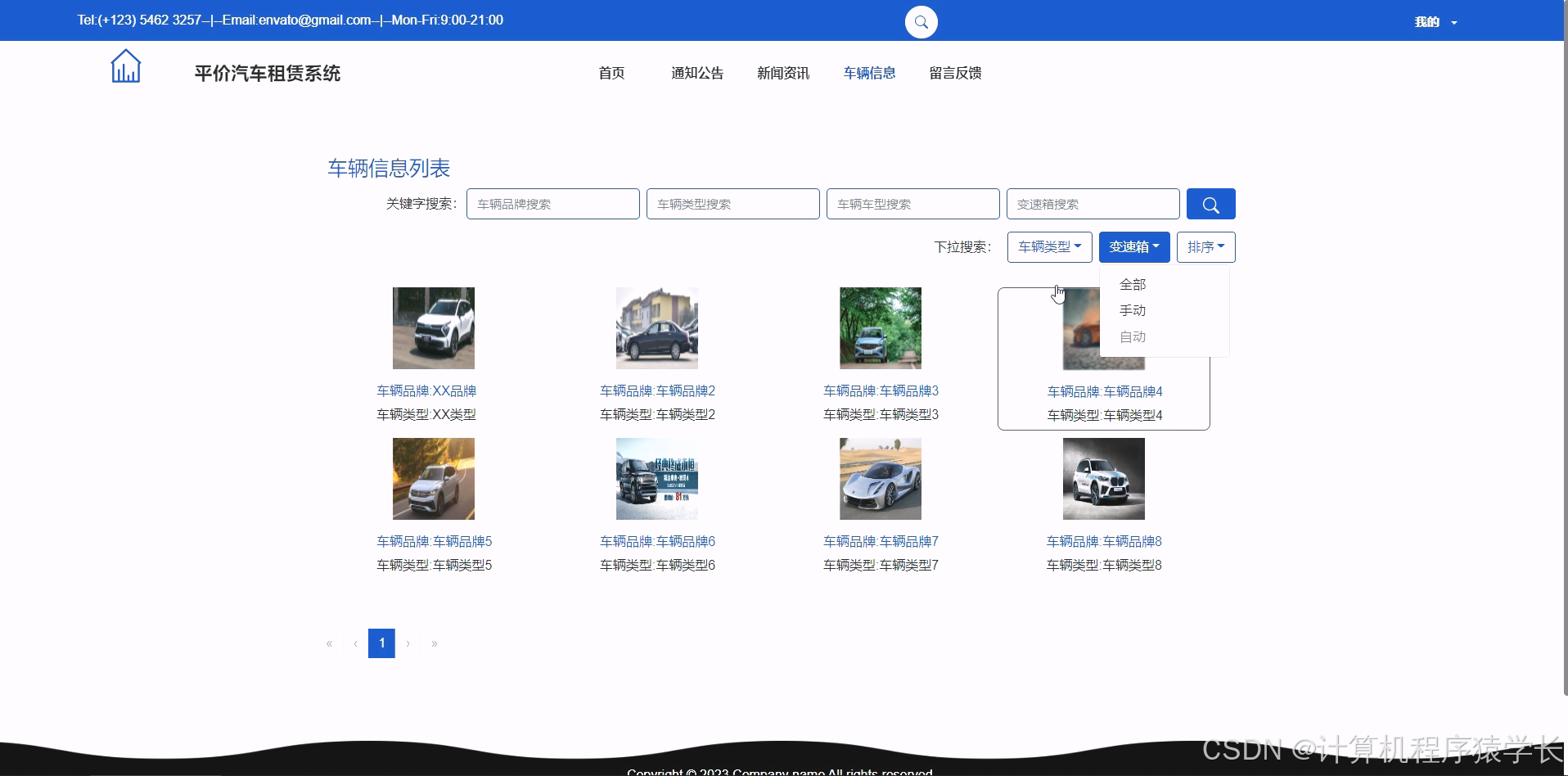Expand the 我的 account dropdown
The width and height of the screenshot is (1568, 776).
[x=1432, y=21]
